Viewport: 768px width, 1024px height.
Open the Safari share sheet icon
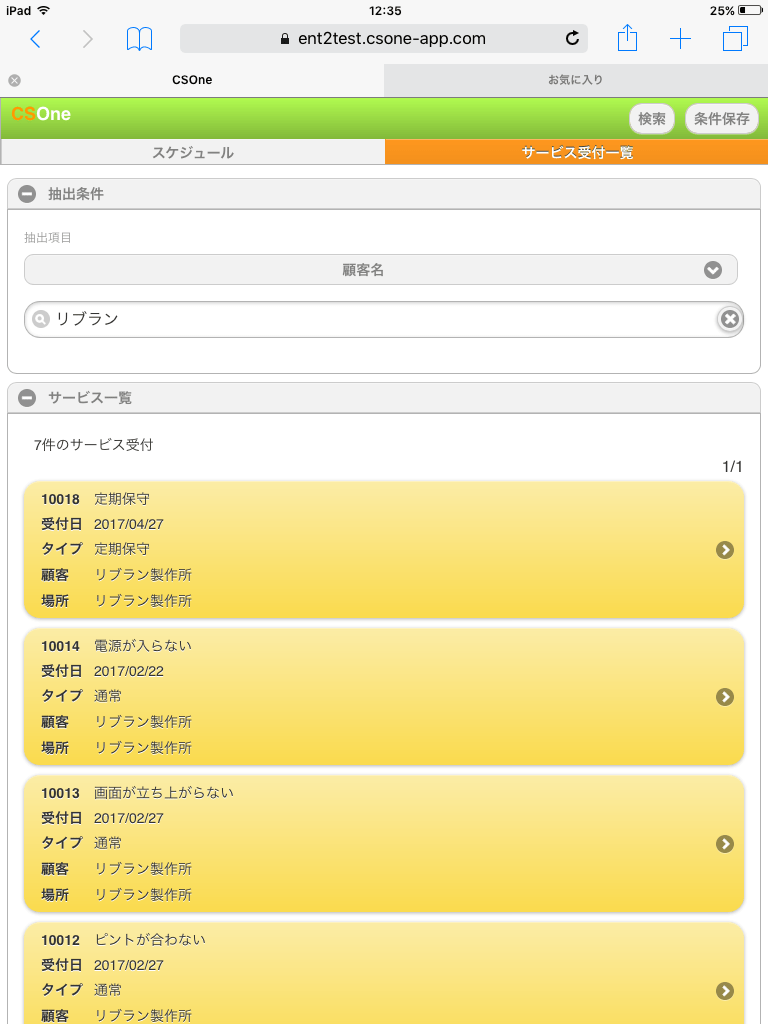[x=627, y=38]
